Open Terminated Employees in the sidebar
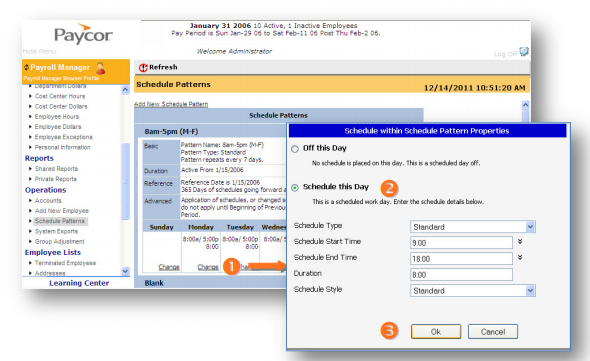 tap(65, 263)
